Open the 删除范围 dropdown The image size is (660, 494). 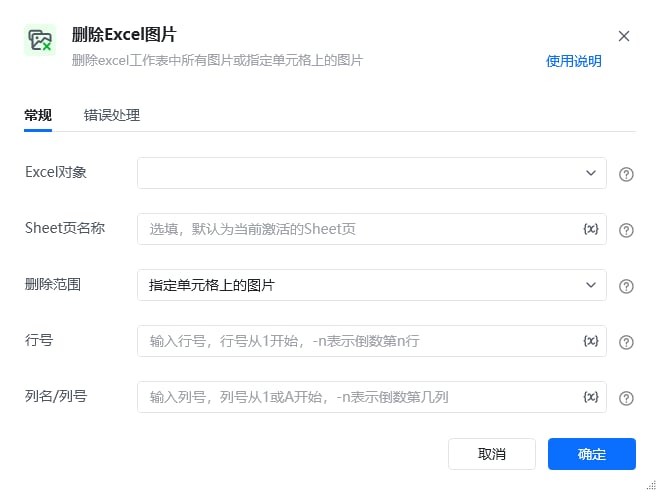tap(372, 285)
